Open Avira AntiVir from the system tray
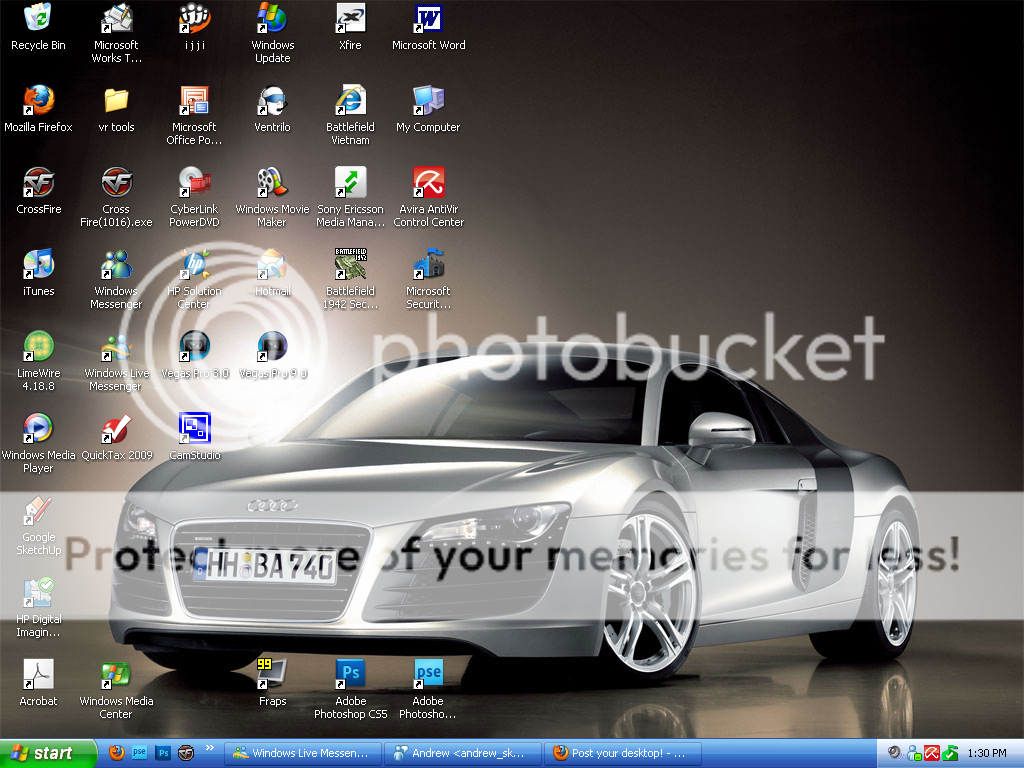The width and height of the screenshot is (1024, 768). tap(931, 753)
